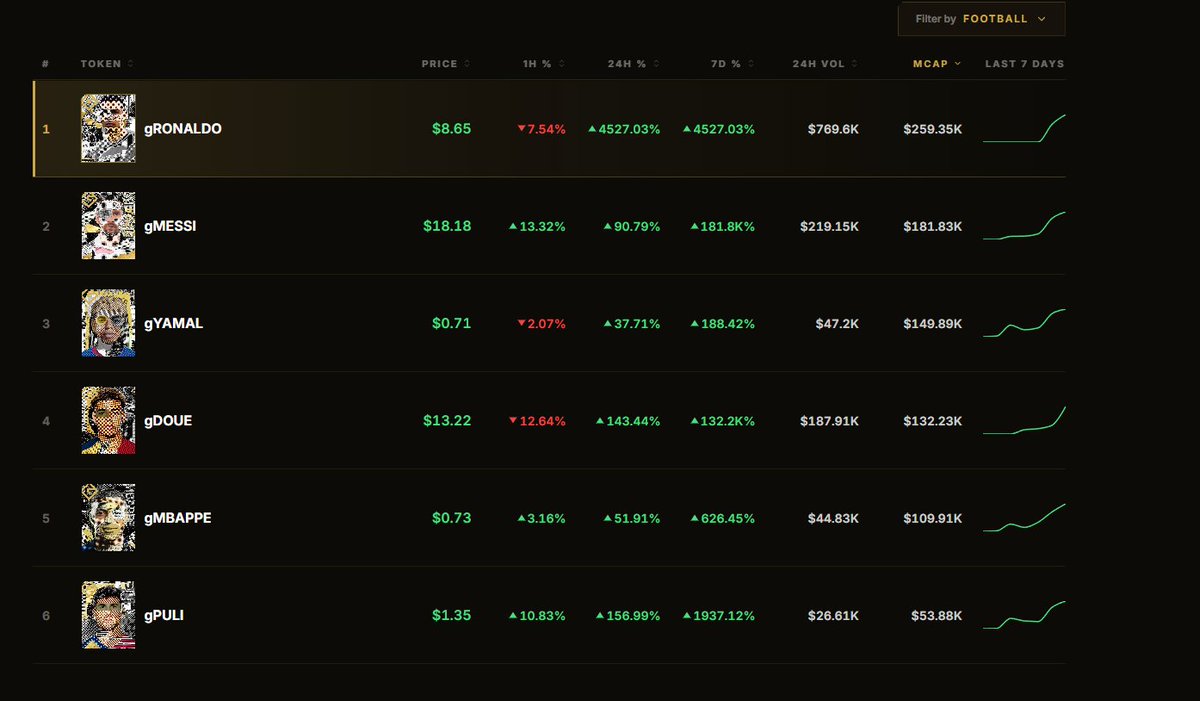Click gRONALDO 1H change 7.54%
The height and width of the screenshot is (701, 1200).
point(541,130)
